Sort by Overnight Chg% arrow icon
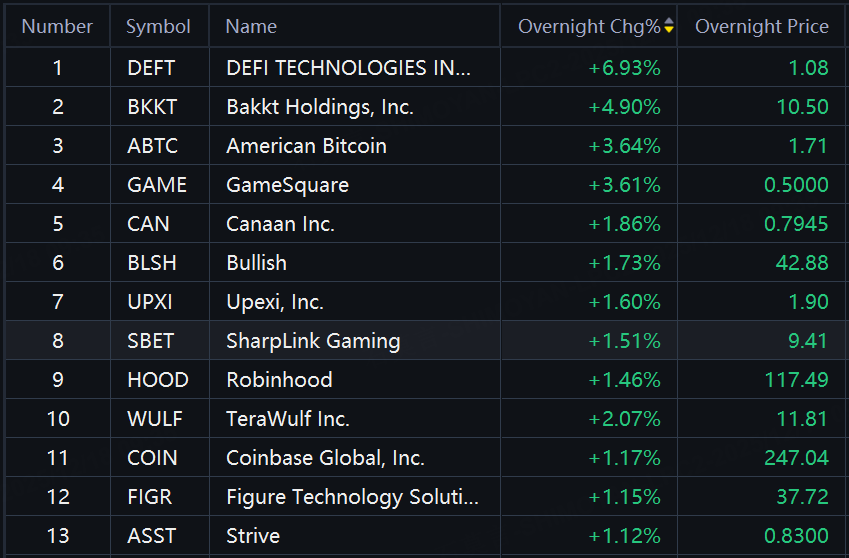The height and width of the screenshot is (558, 849). tap(669, 25)
